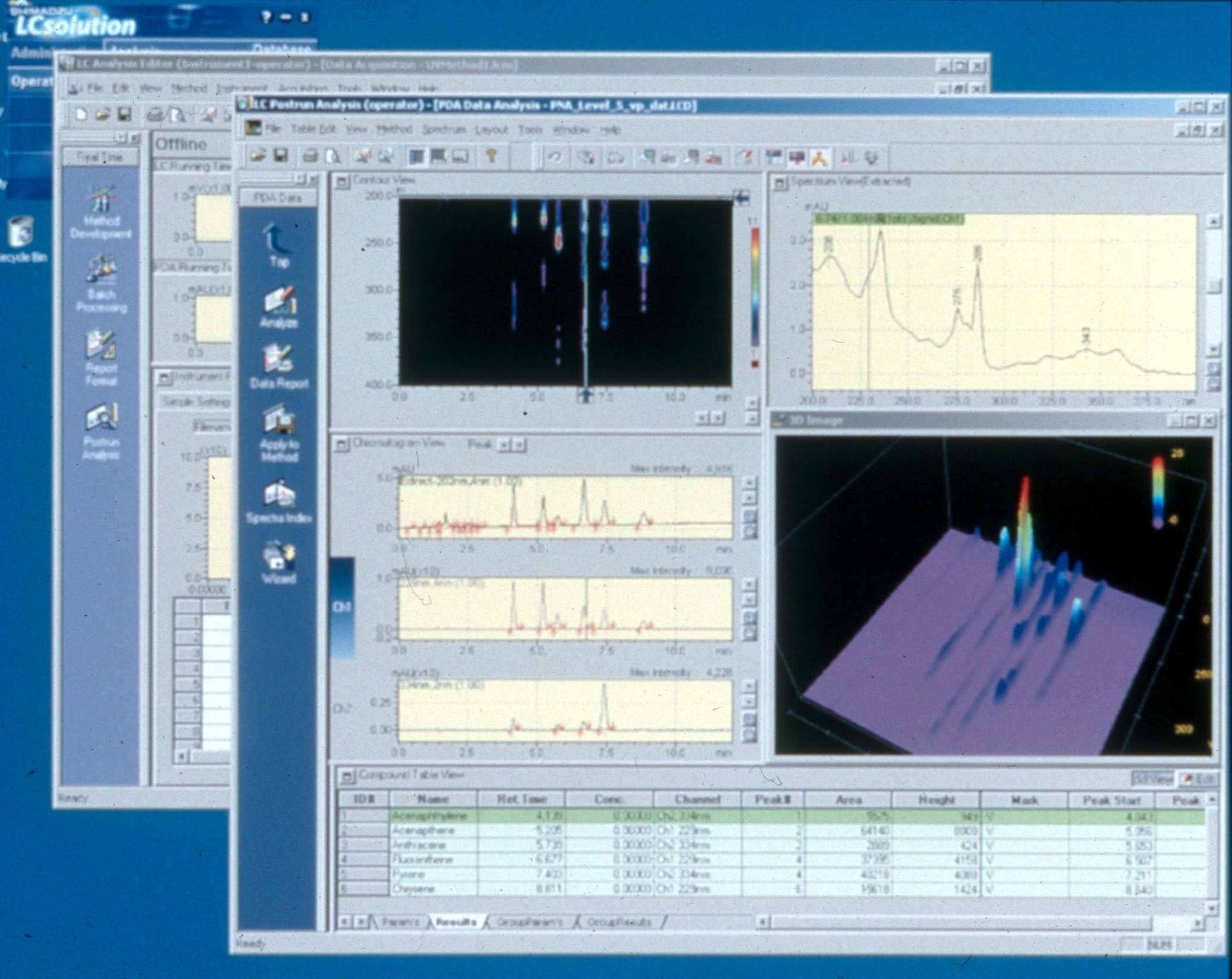This screenshot has height=979, width=1232.
Task: Undo the last action in Postrun Analysis
Action: (x=554, y=158)
